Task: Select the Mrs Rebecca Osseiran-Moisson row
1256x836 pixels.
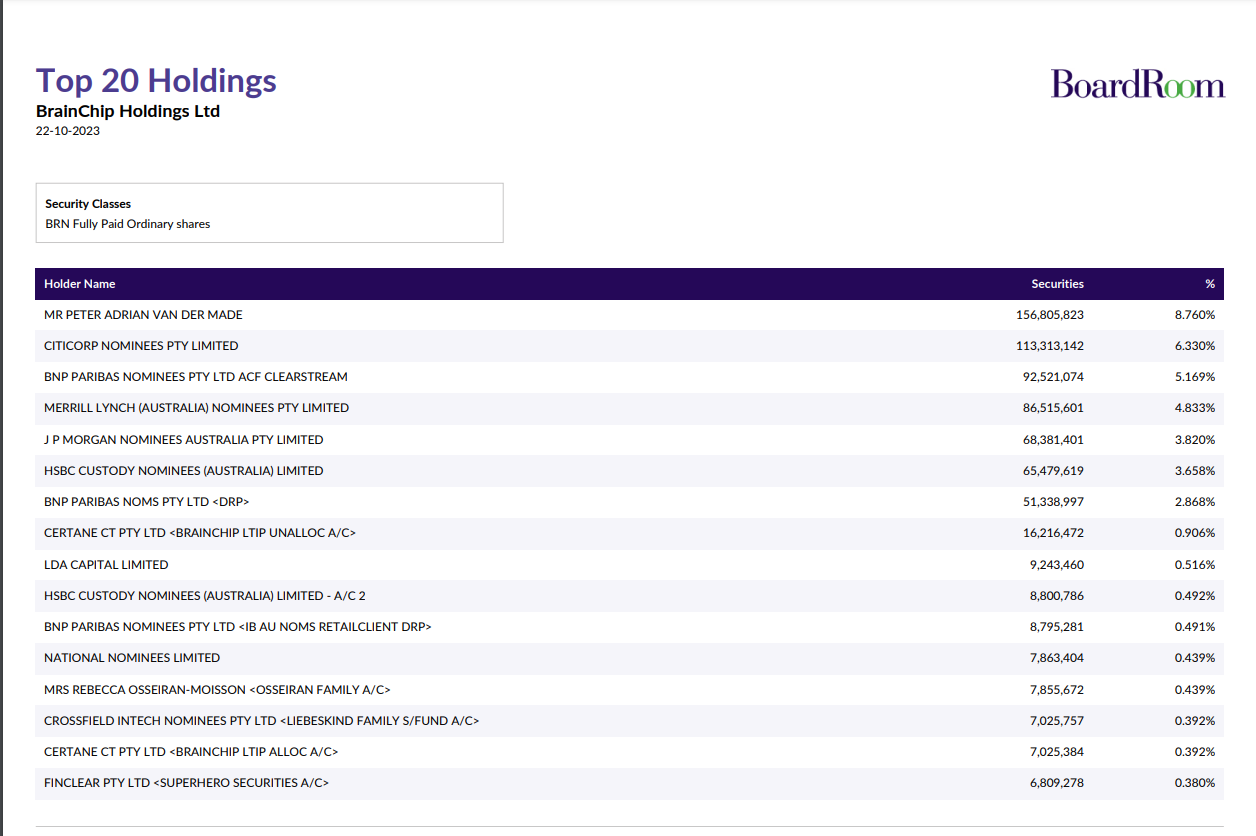Action: 217,690
